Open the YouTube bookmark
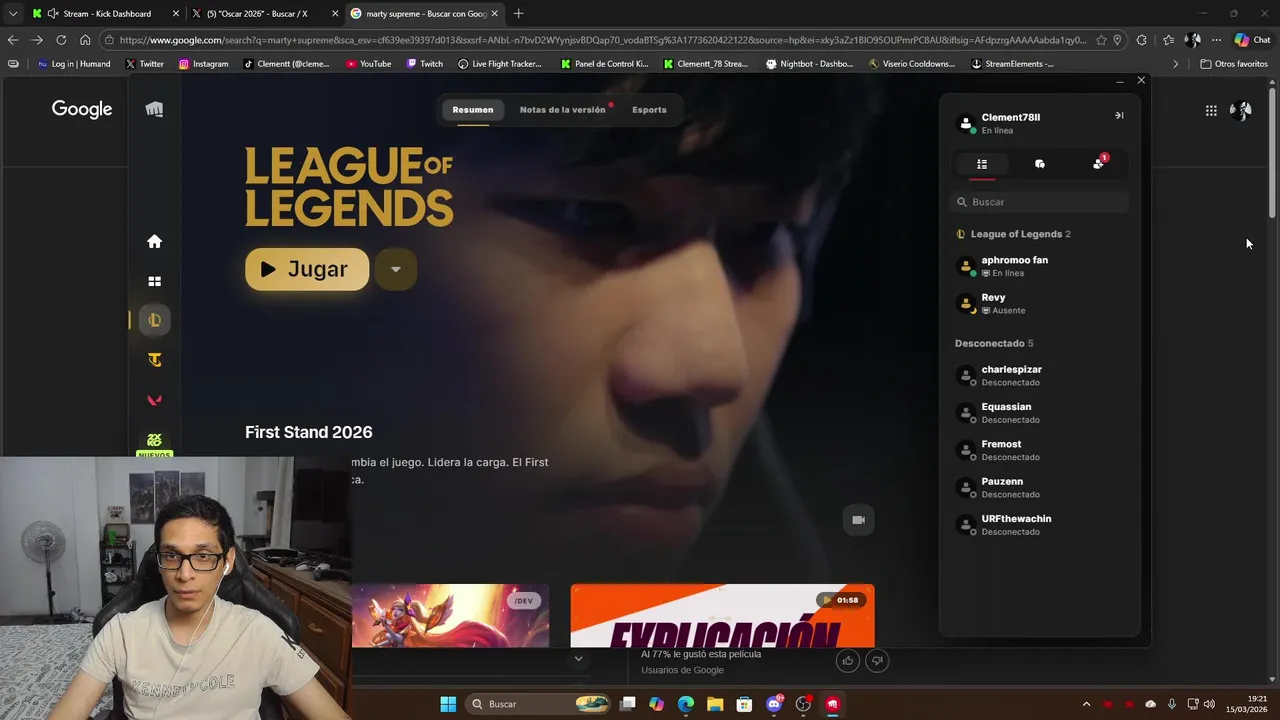1280x720 pixels. click(x=368, y=64)
